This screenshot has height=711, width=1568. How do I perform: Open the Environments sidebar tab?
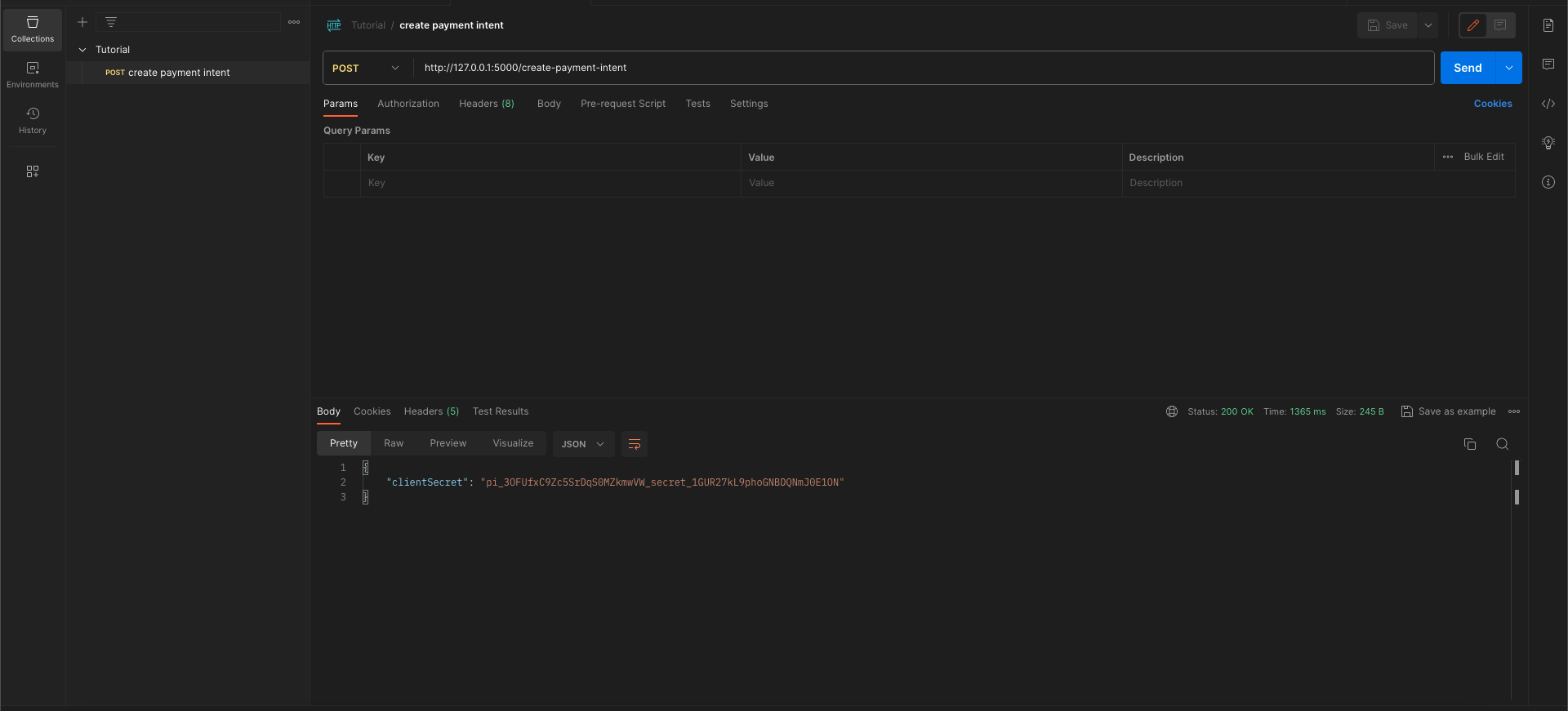[33, 75]
